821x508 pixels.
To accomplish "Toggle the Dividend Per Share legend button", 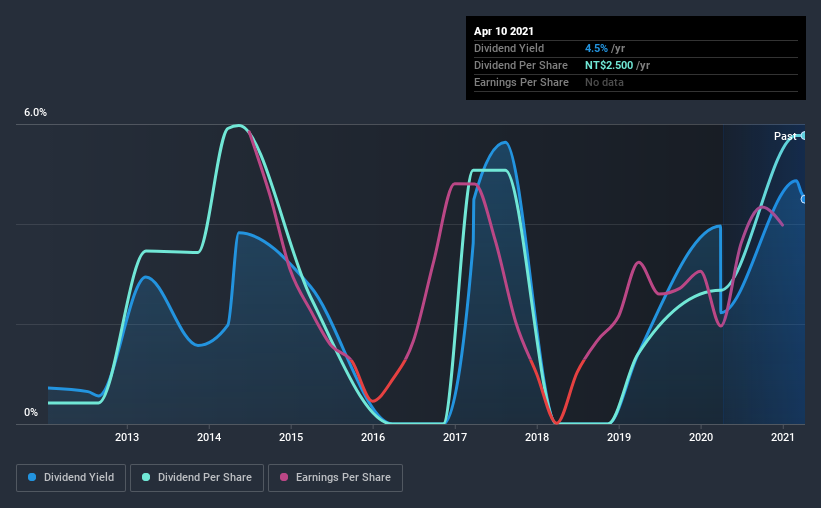I will click(x=197, y=478).
